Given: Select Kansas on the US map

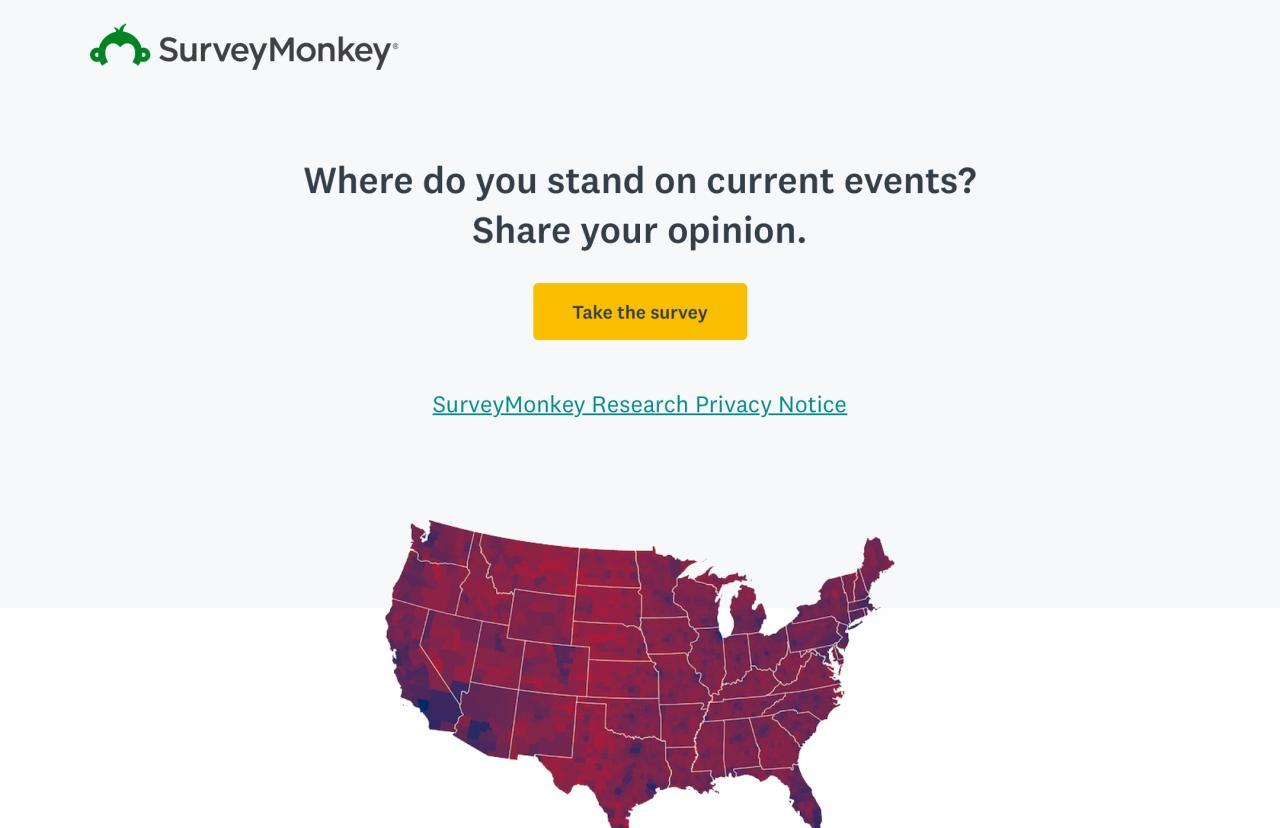Looking at the screenshot, I should (x=622, y=677).
